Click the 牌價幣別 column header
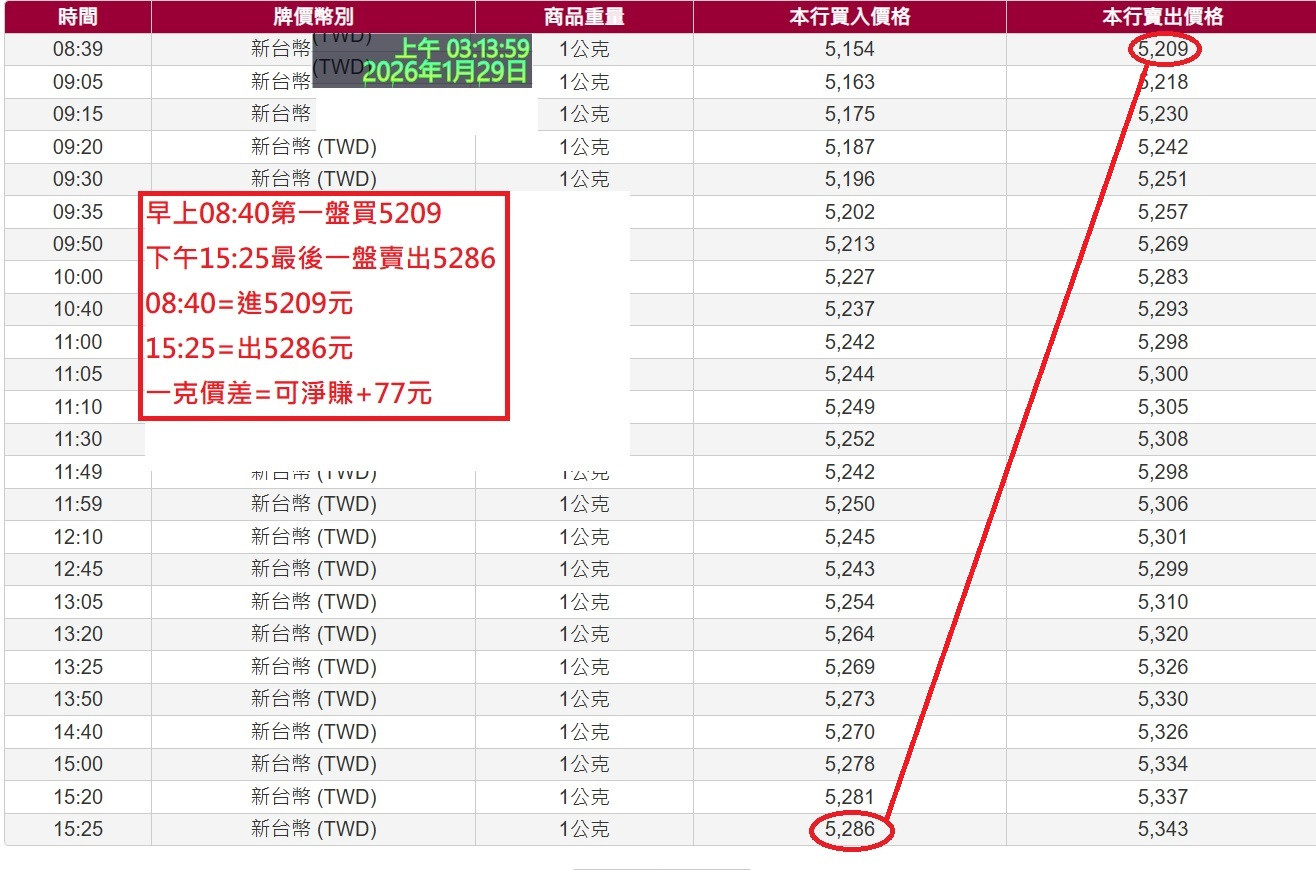 pyautogui.click(x=313, y=17)
